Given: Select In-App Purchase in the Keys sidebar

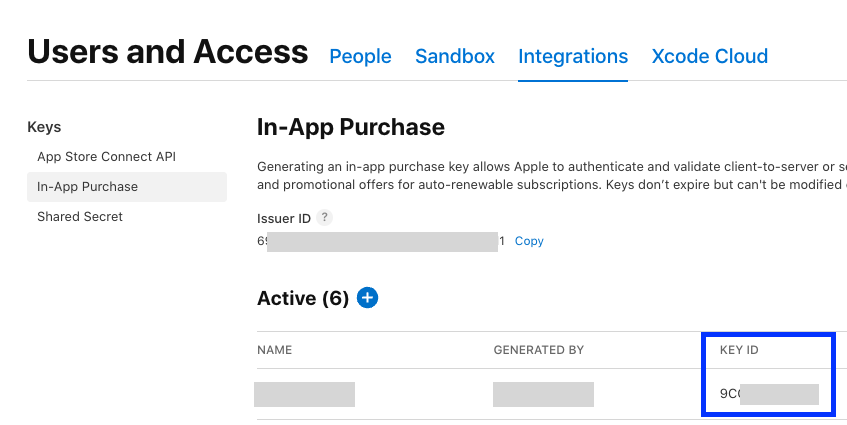Looking at the screenshot, I should (88, 187).
